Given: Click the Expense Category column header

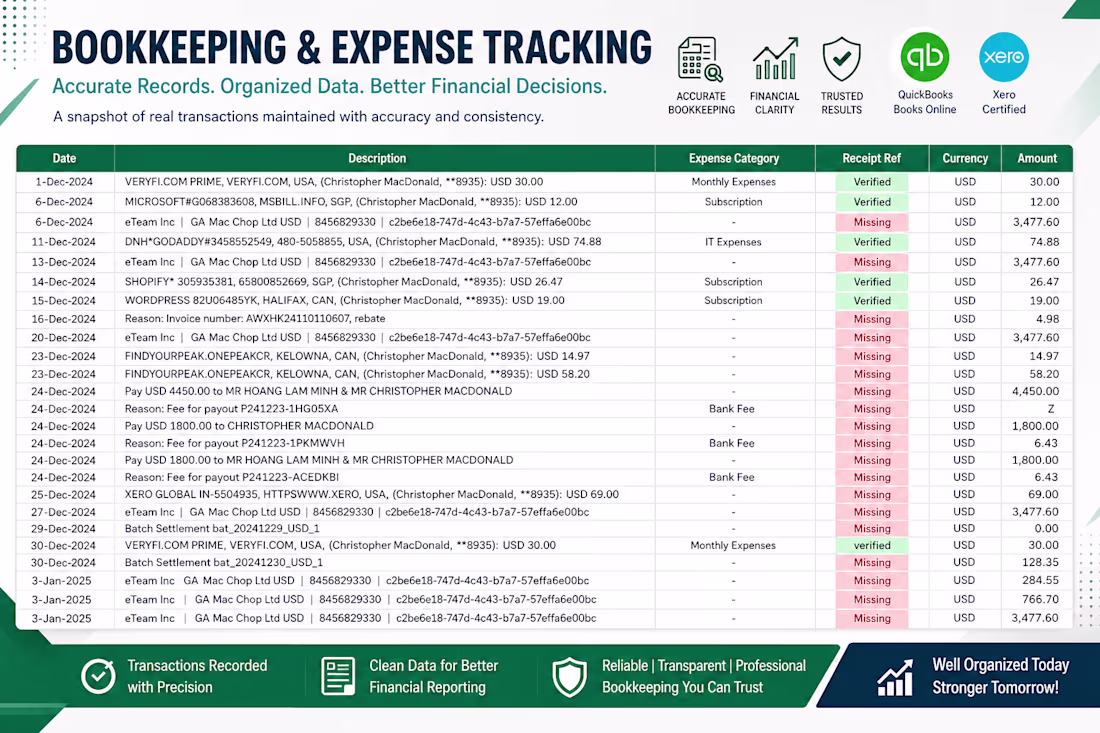Looking at the screenshot, I should [734, 159].
